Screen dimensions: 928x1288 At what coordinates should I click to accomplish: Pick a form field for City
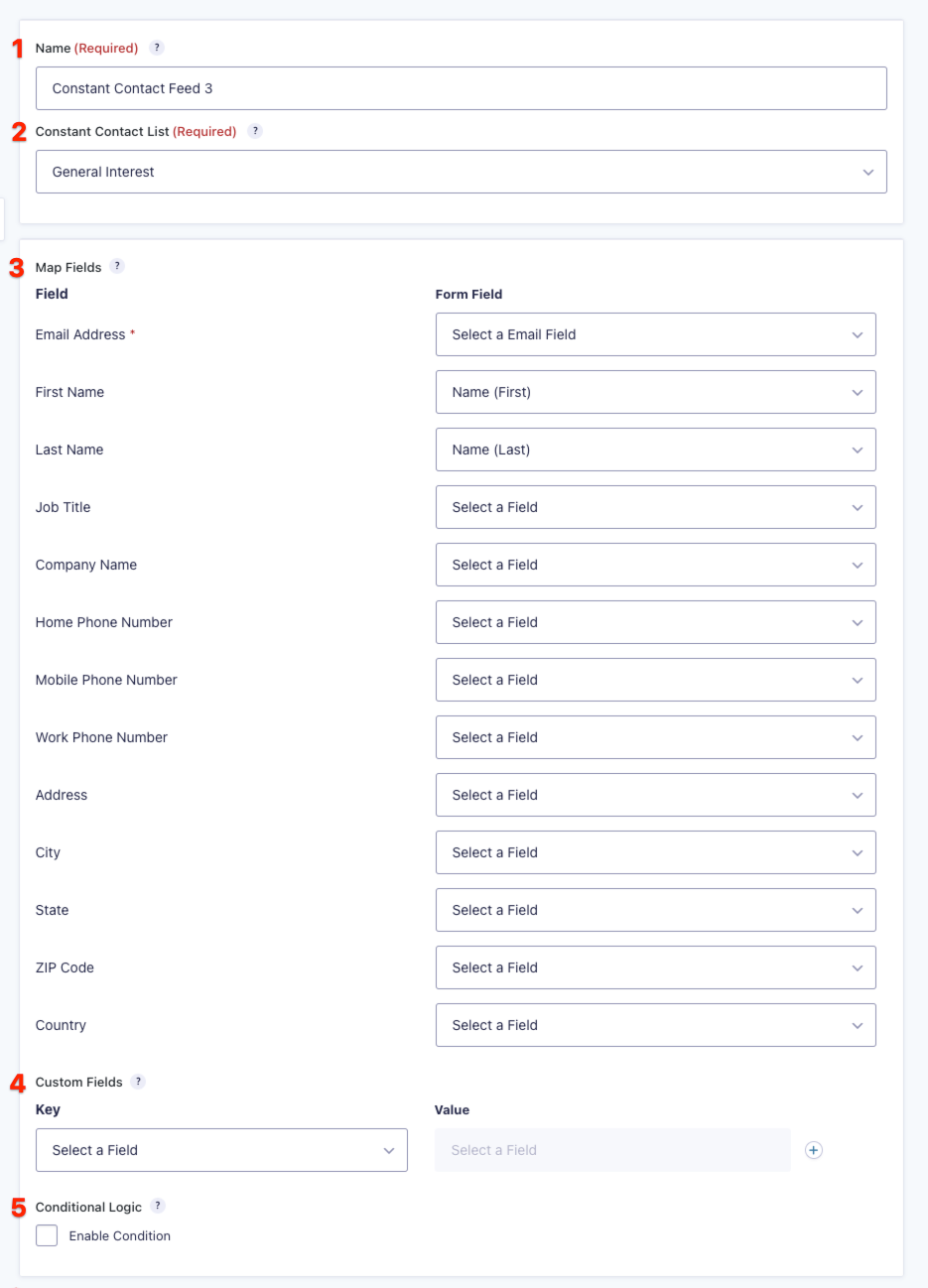(655, 852)
